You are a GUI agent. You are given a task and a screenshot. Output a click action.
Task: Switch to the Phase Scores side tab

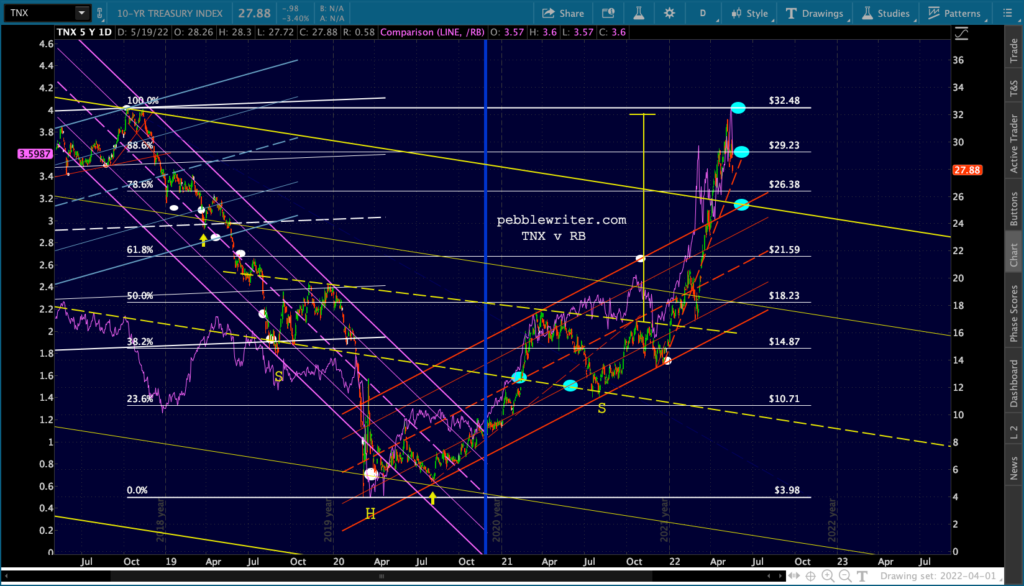[x=1014, y=313]
